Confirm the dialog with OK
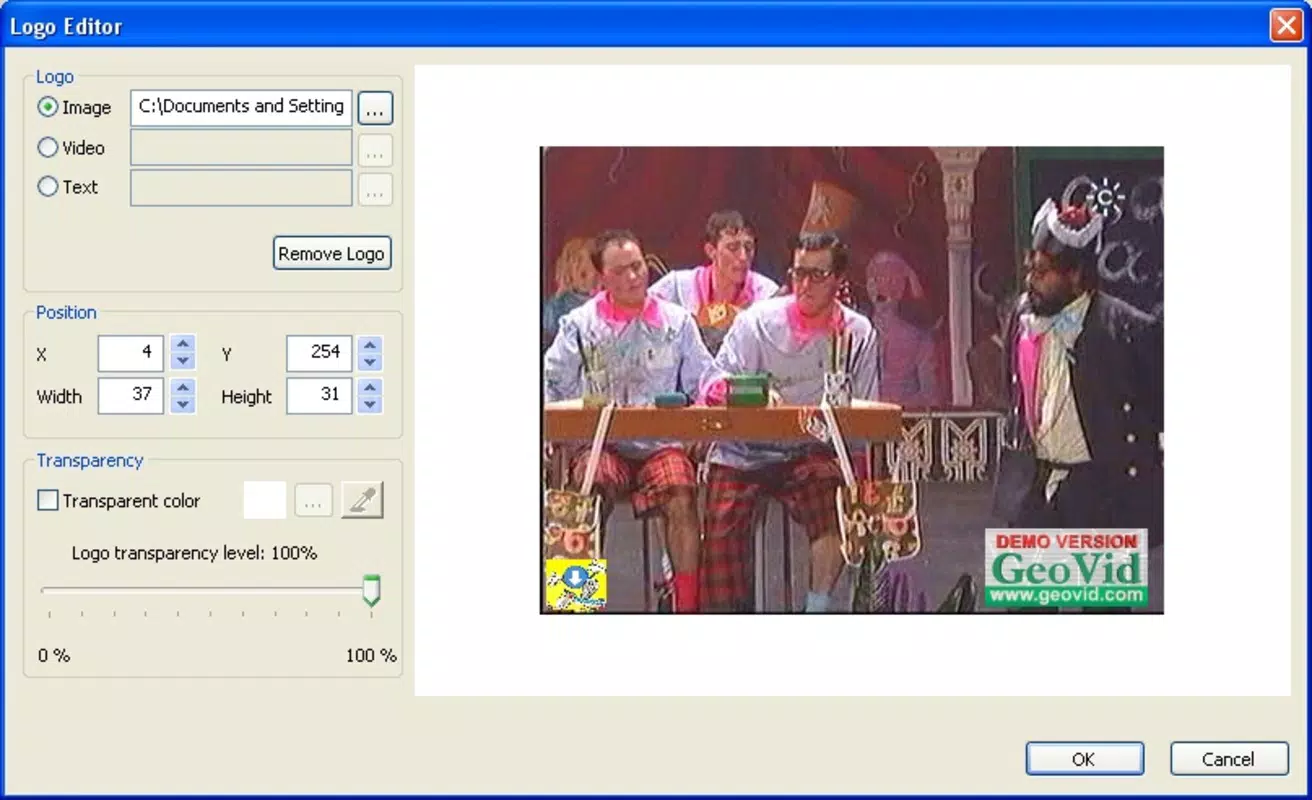The width and height of the screenshot is (1312, 800). coord(1085,759)
